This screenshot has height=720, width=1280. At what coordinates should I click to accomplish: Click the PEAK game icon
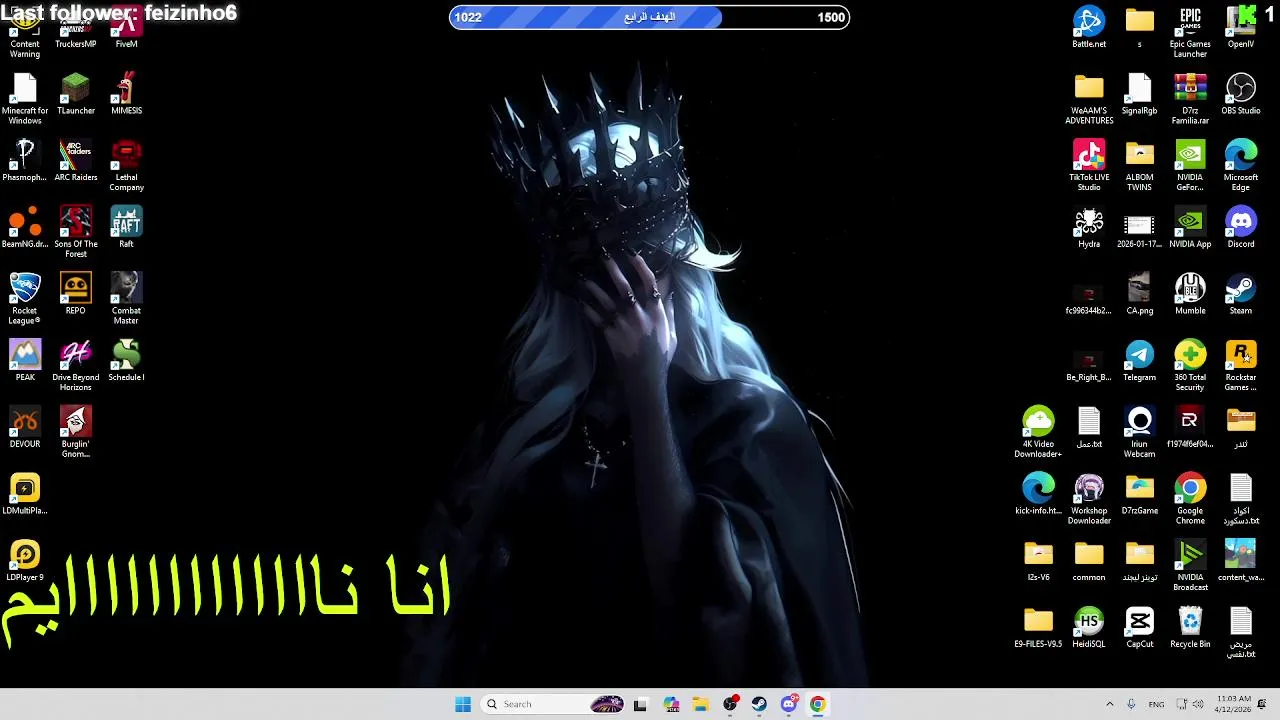point(25,361)
